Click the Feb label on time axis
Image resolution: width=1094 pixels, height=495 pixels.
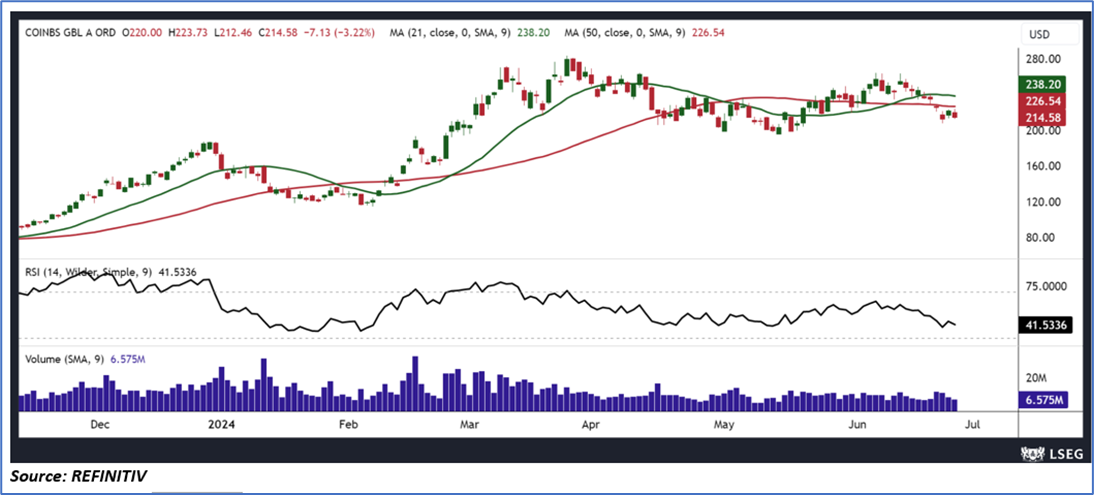click(346, 424)
